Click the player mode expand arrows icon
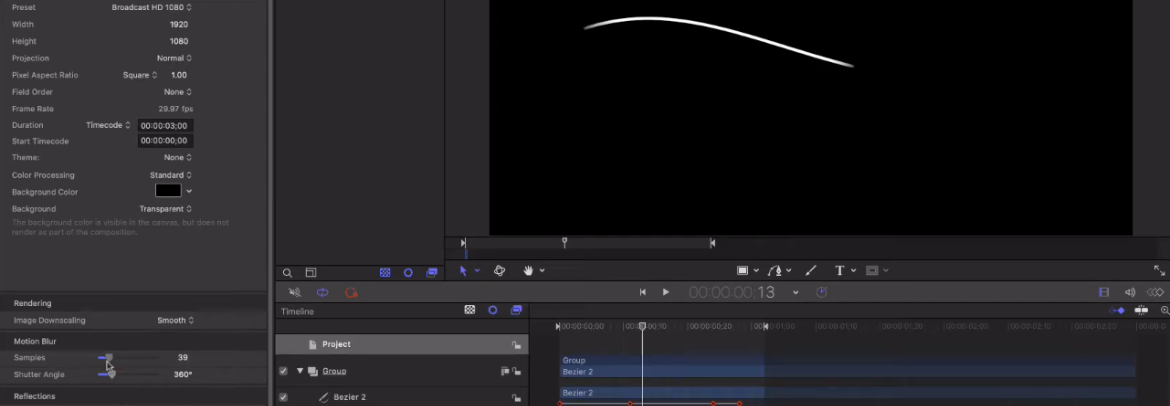1170x406 pixels. [x=1159, y=271]
